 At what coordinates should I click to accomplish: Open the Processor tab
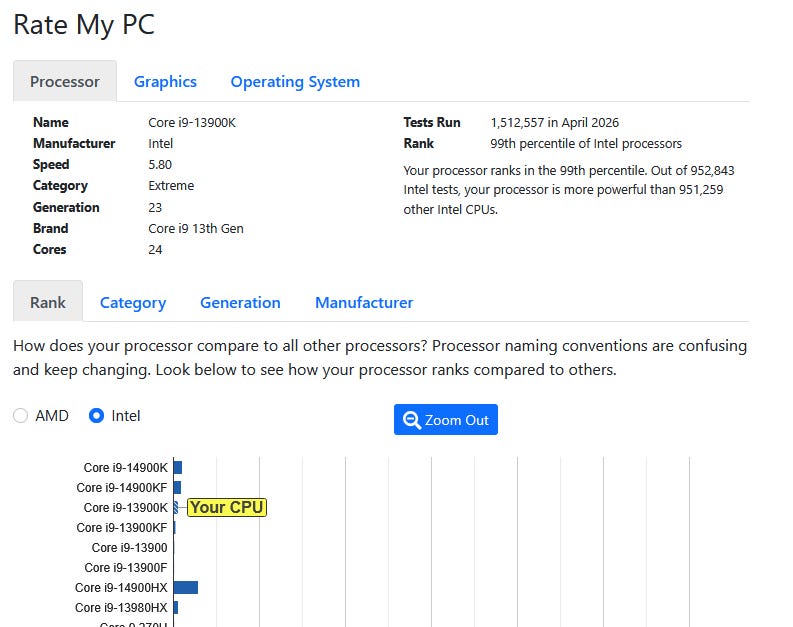65,81
